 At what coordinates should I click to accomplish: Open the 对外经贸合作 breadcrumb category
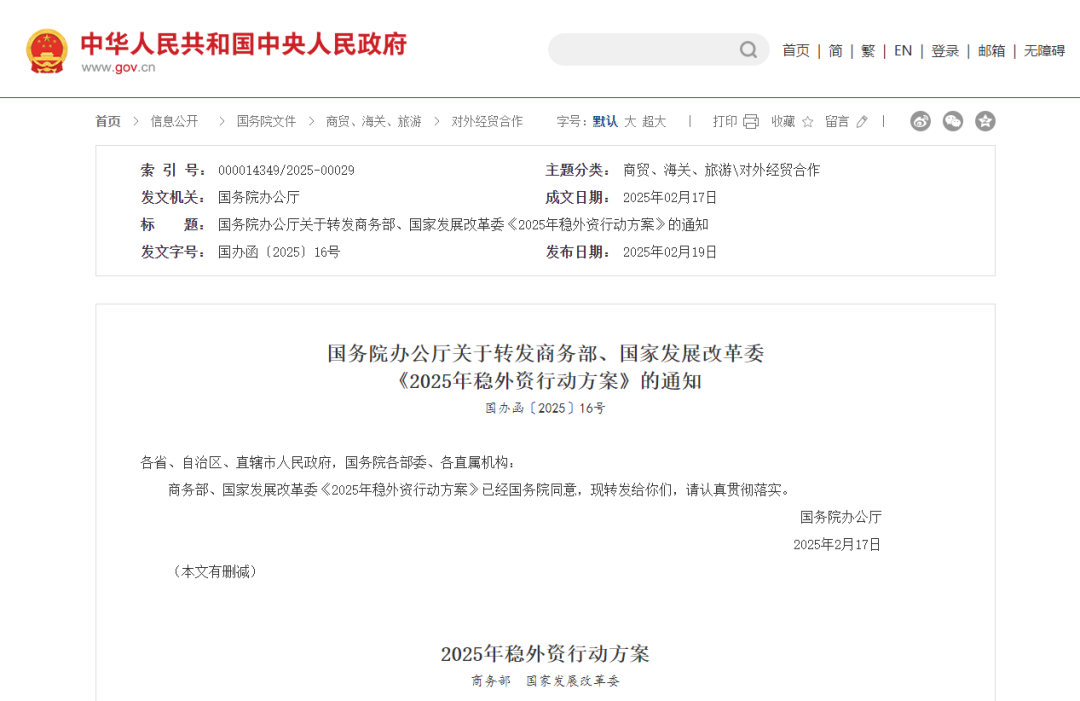click(x=486, y=121)
